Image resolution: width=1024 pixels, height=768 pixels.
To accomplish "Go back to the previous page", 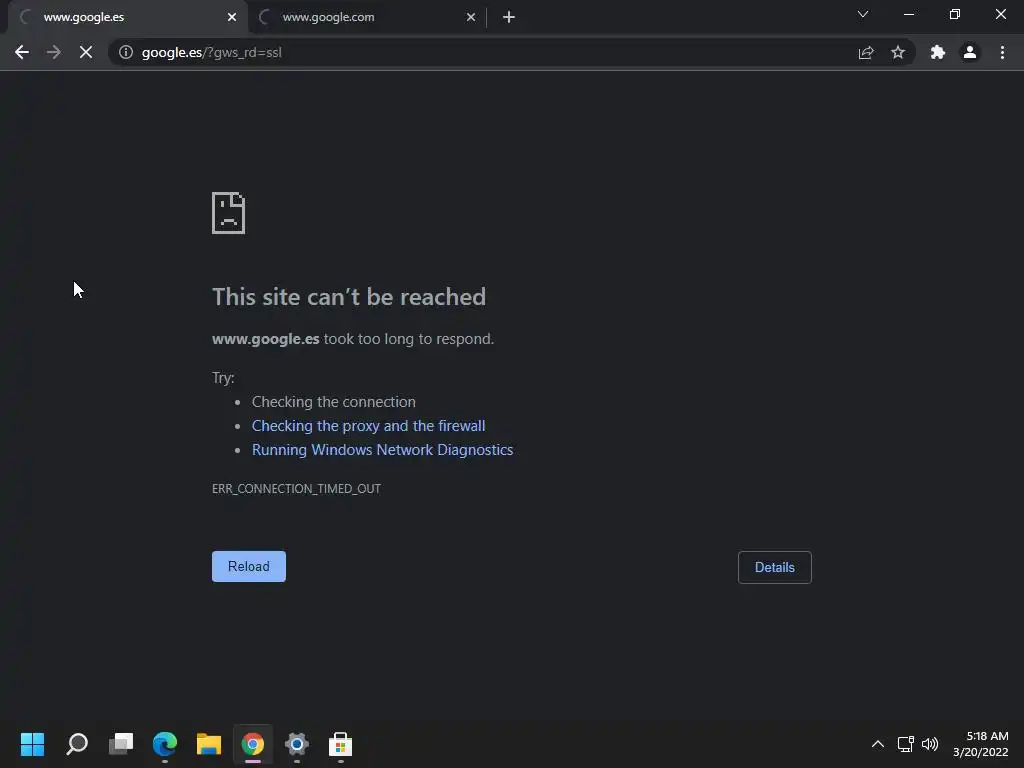I will [22, 52].
